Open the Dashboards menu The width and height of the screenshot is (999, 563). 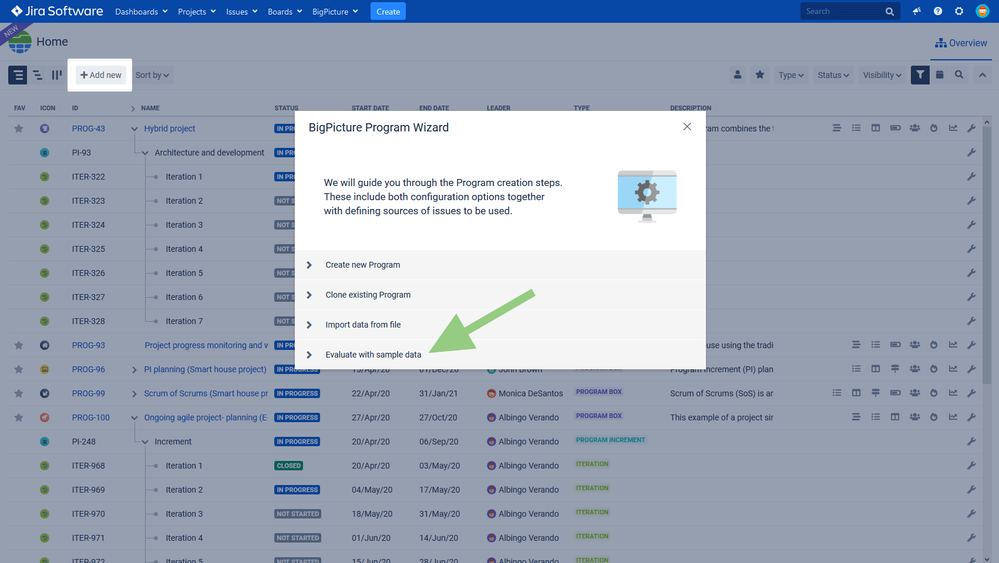click(x=141, y=11)
